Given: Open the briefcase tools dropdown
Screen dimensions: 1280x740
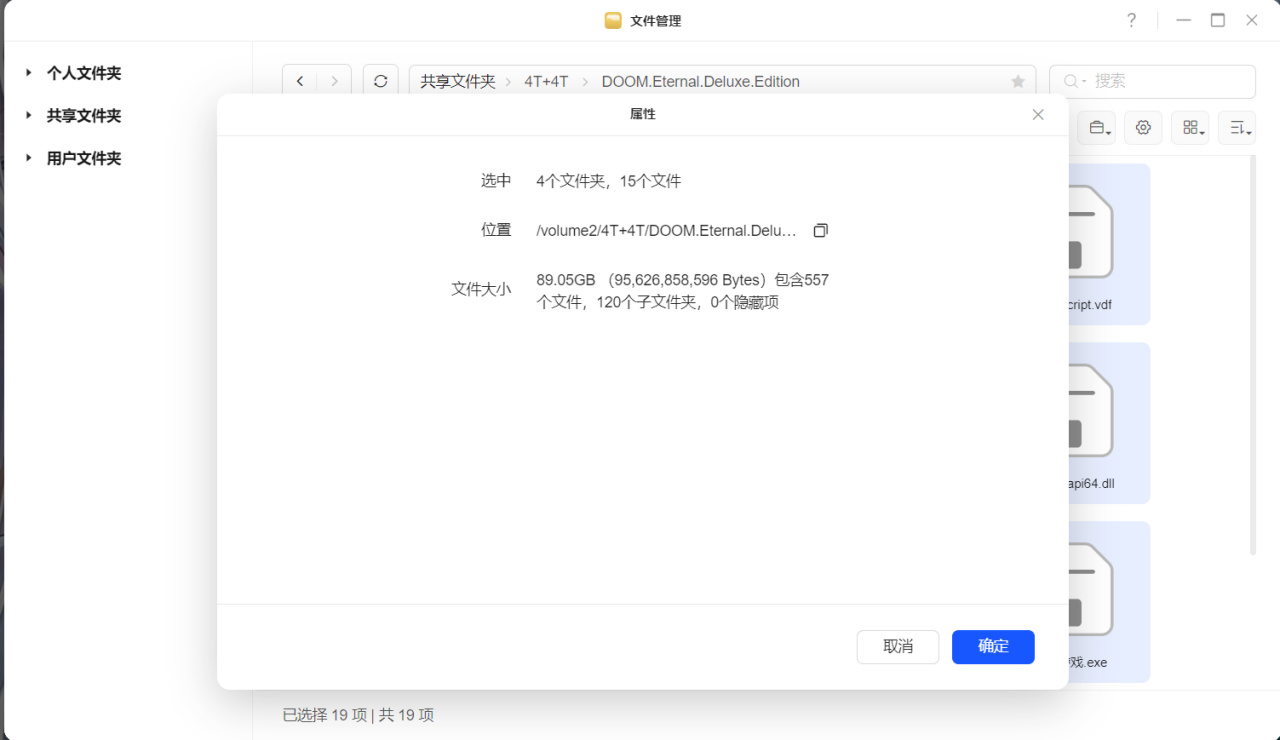Looking at the screenshot, I should (x=1097, y=127).
